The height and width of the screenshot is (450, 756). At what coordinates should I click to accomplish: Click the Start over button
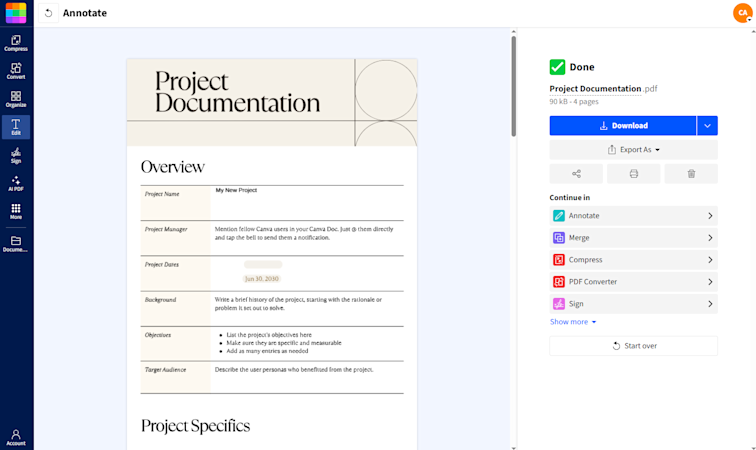coord(634,346)
